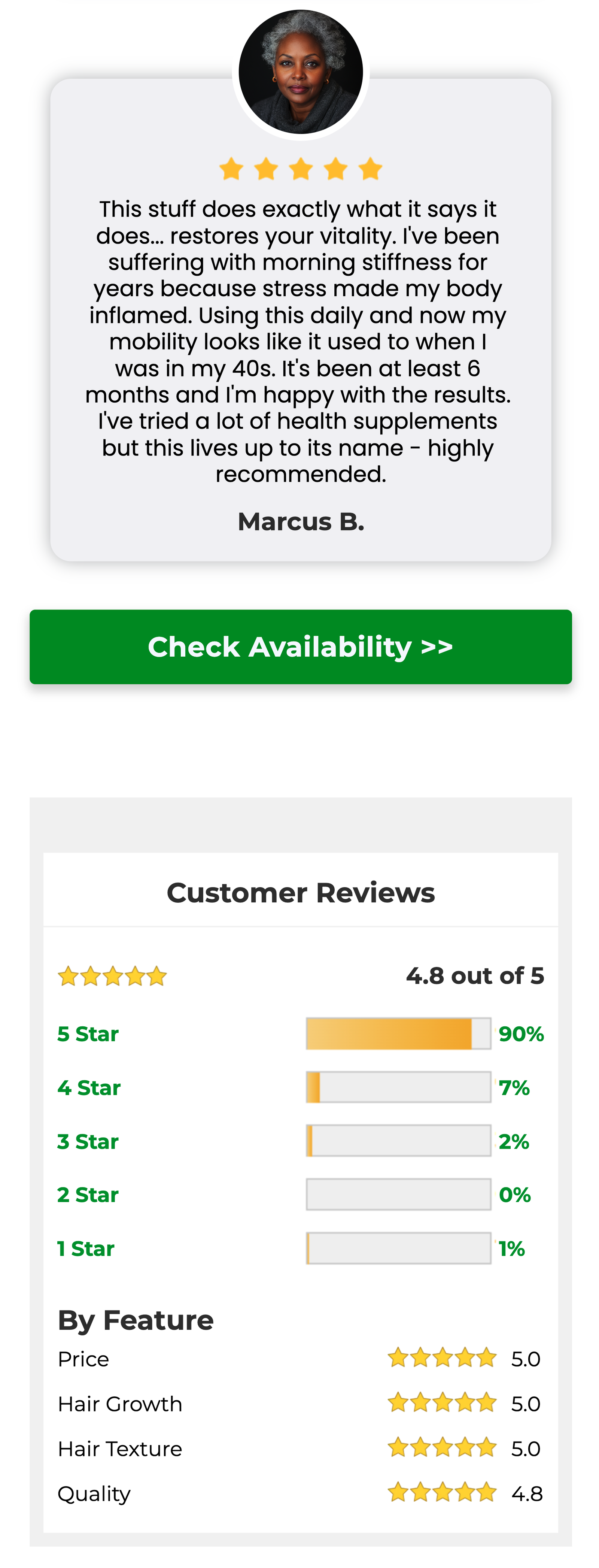This screenshot has height=1568, width=599.
Task: Click the reviewer name Marcus B.
Action: (300, 522)
